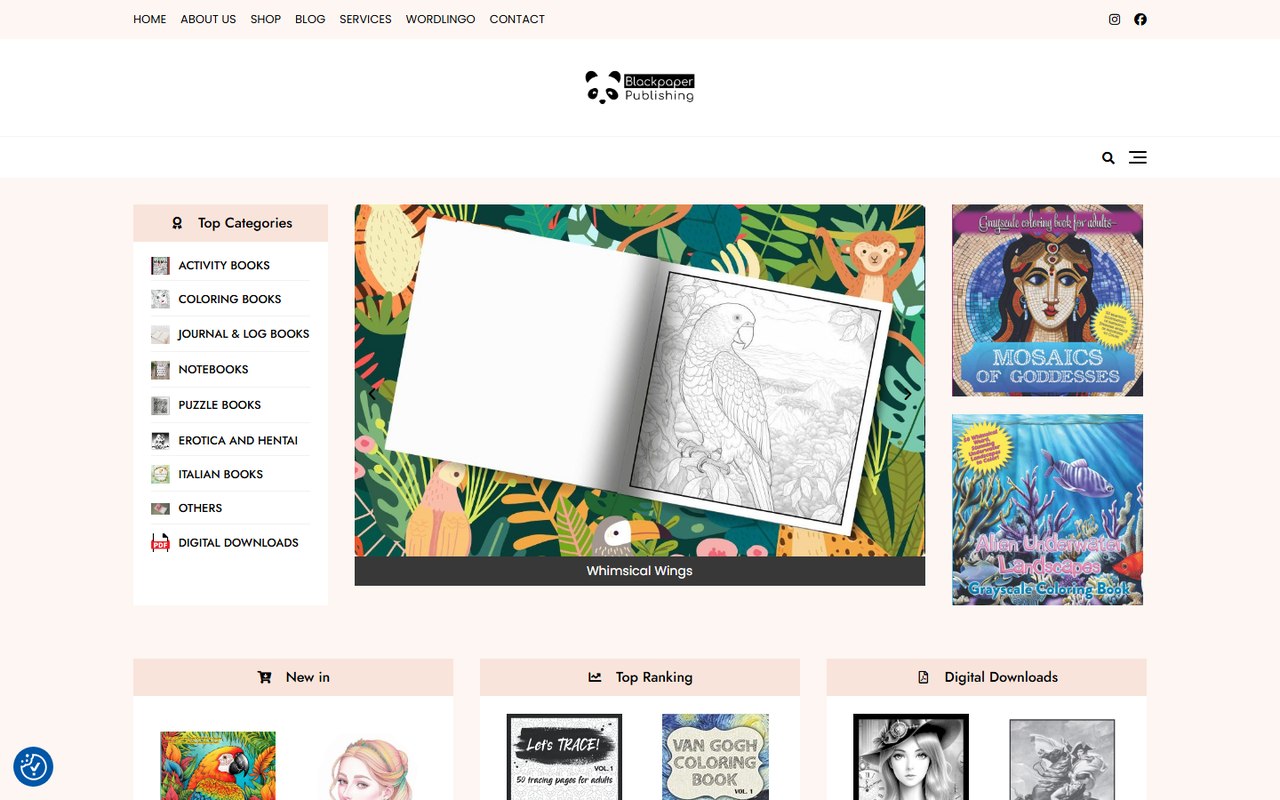Open the cookie consent settings badge
Screen dimensions: 1280x800
pyautogui.click(x=33, y=767)
